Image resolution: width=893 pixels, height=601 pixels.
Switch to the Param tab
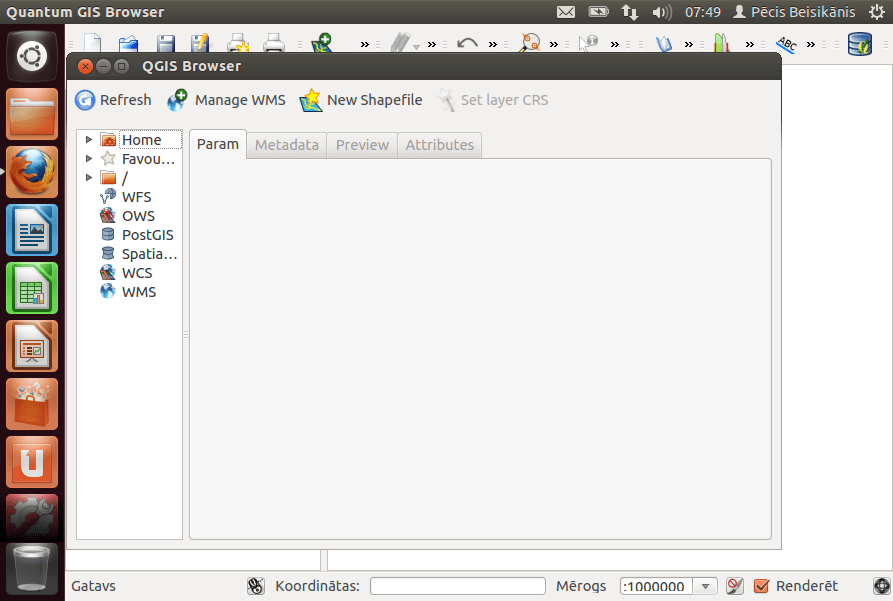tap(218, 144)
